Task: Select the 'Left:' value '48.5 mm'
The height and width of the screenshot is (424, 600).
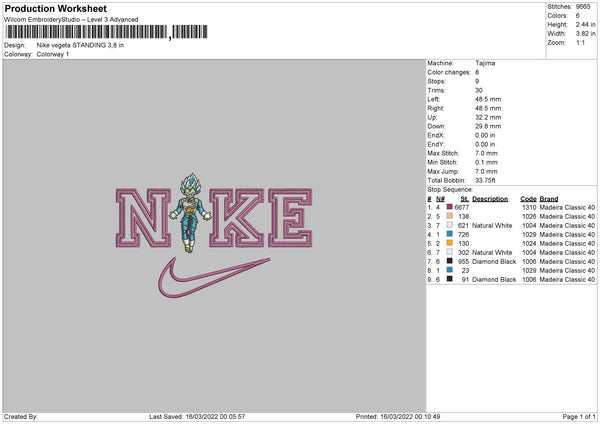Action: click(488, 99)
